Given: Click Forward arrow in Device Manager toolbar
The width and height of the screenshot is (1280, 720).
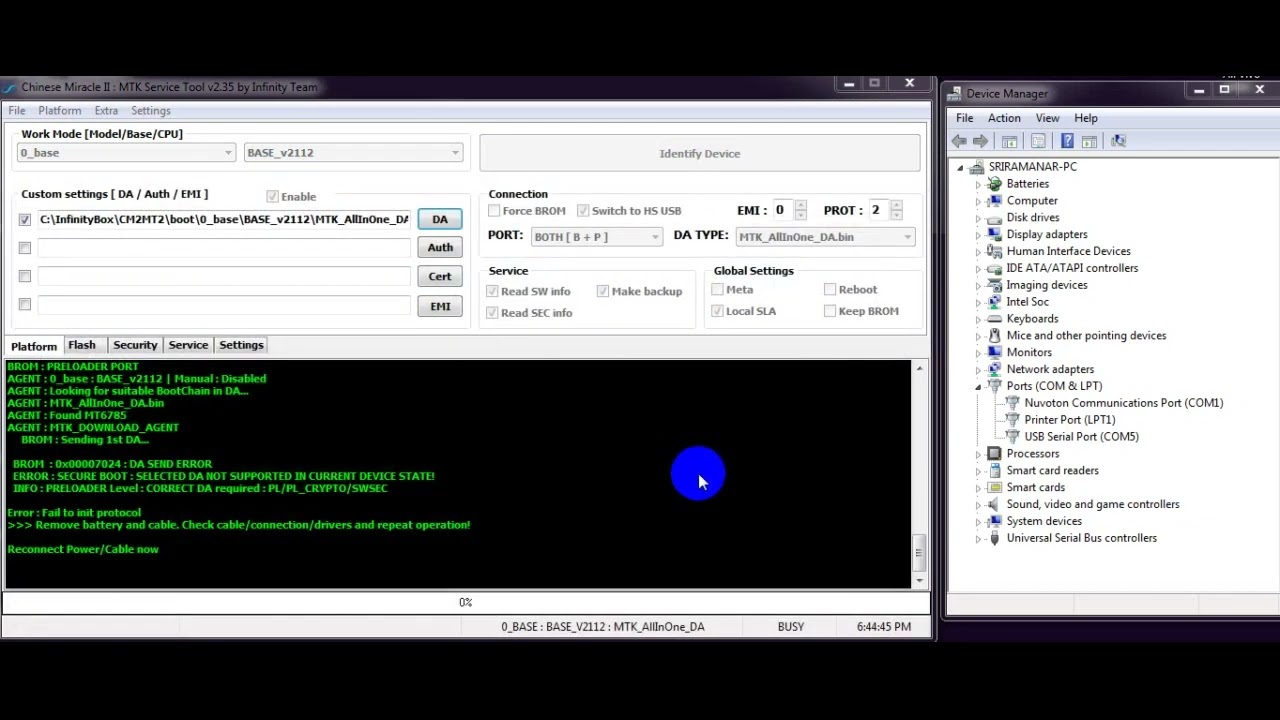Looking at the screenshot, I should [x=980, y=141].
